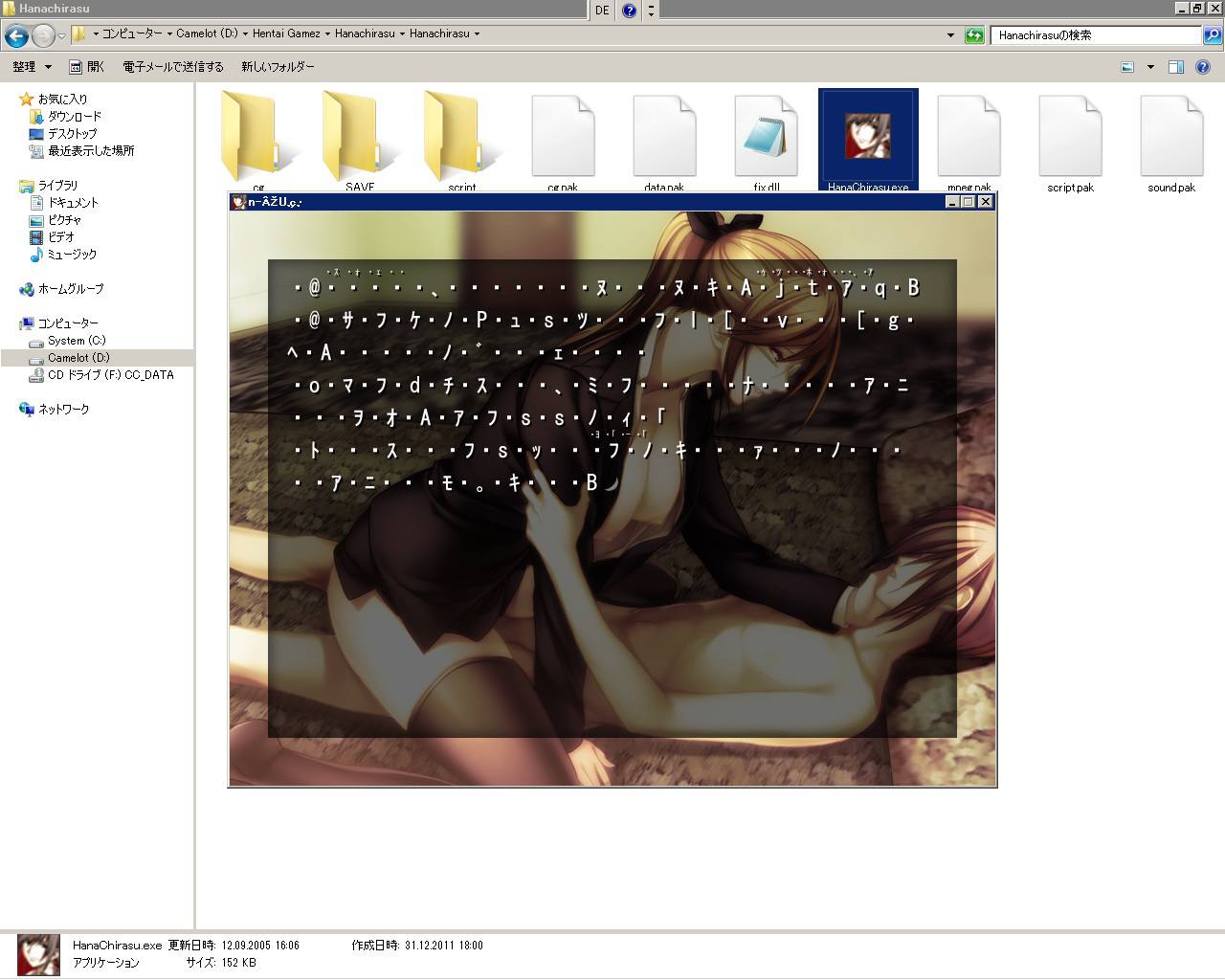Select the script.pak file icon
This screenshot has width=1225, height=980.
(1070, 135)
